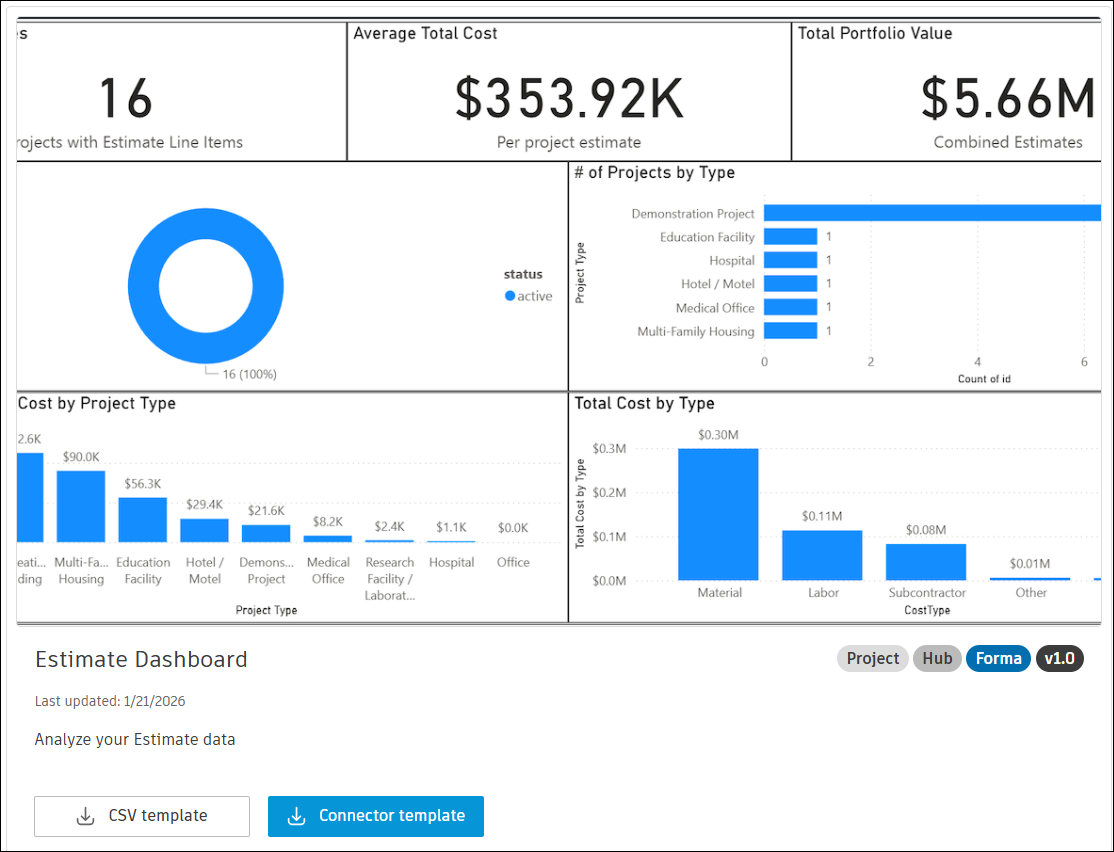Click the $2.4K data label
Image resolution: width=1114 pixels, height=852 pixels.
(389, 527)
